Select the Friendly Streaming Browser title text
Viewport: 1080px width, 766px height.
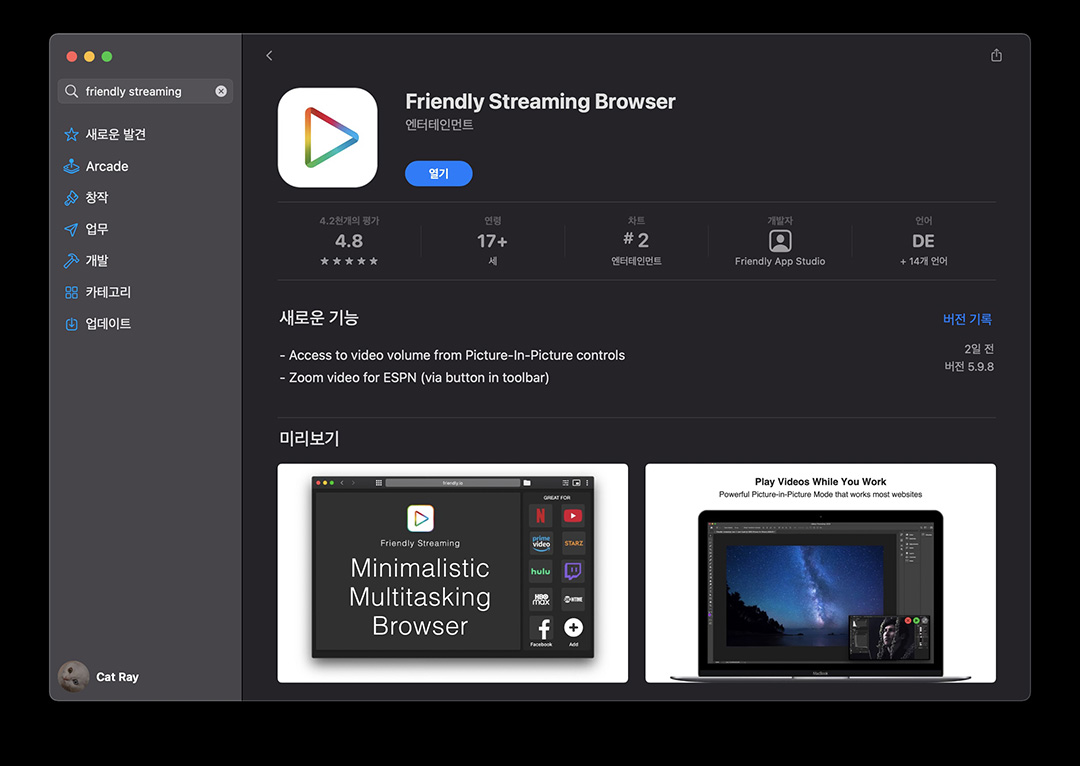tap(540, 101)
